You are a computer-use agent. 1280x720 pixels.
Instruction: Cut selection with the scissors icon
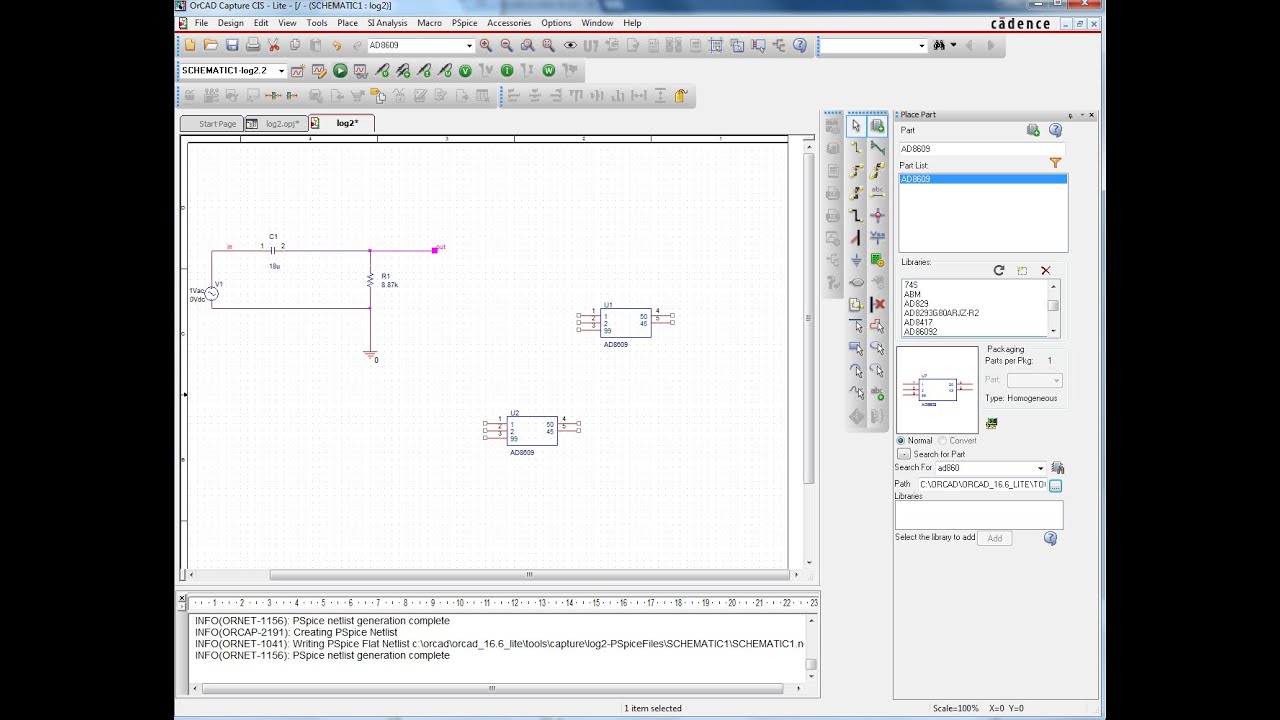(x=274, y=45)
